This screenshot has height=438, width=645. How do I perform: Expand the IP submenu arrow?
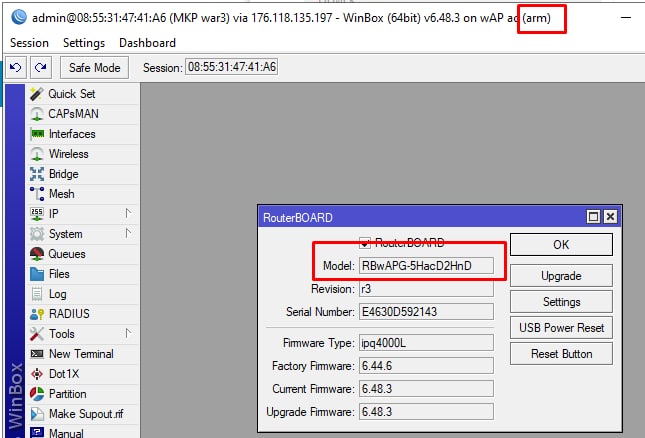tap(128, 213)
